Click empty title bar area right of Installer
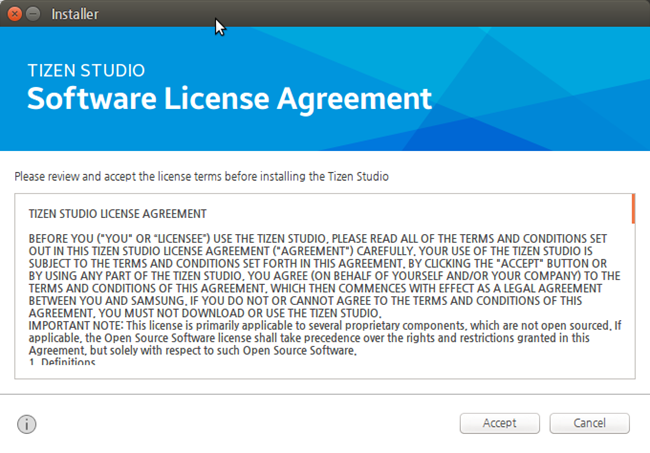Screen dimensions: 650x453 click(x=400, y=14)
